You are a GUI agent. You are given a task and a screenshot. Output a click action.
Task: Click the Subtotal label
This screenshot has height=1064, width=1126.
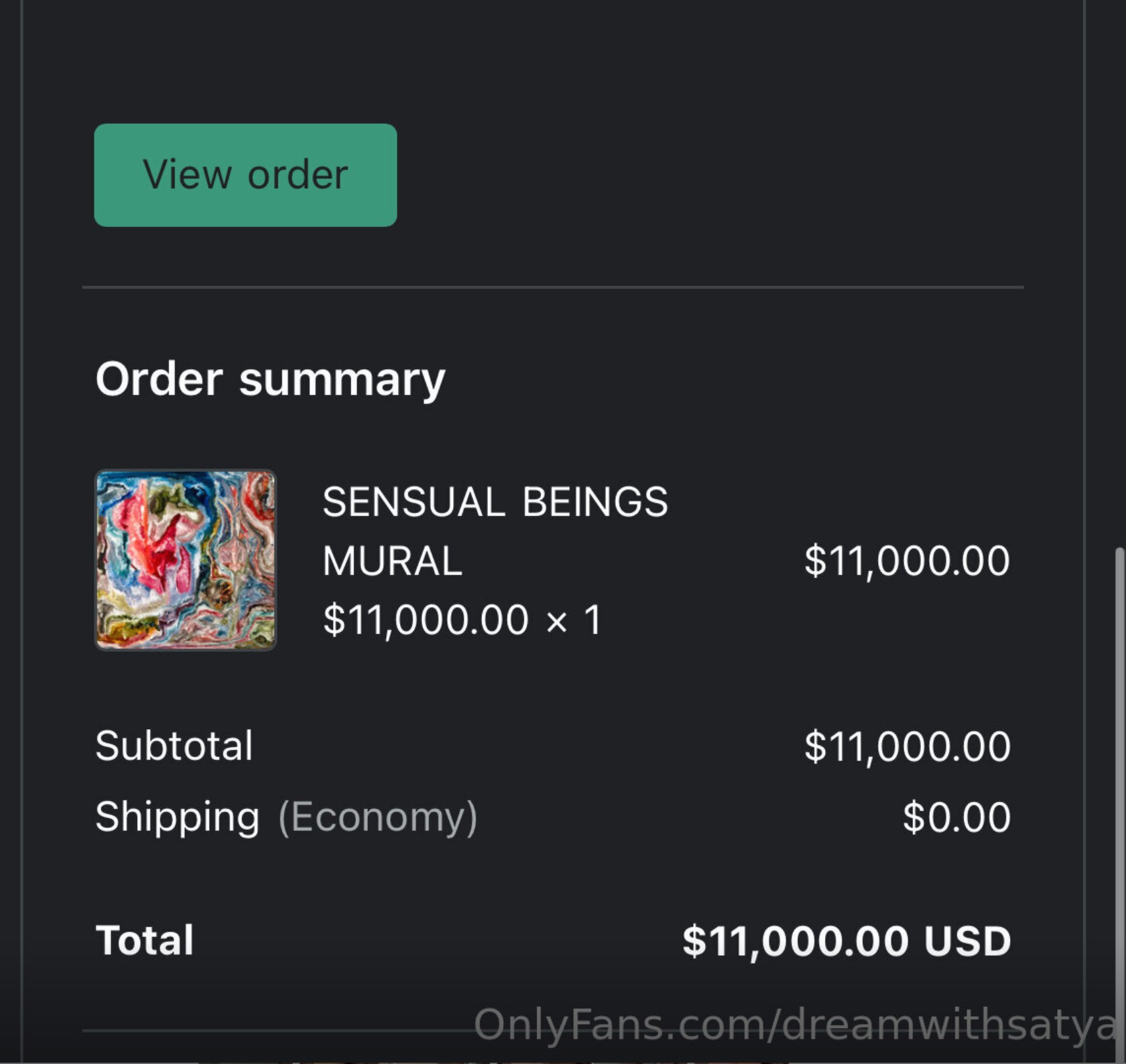(x=174, y=746)
